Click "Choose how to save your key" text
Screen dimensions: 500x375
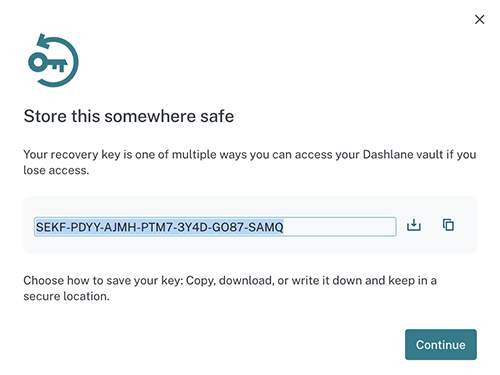coord(103,281)
